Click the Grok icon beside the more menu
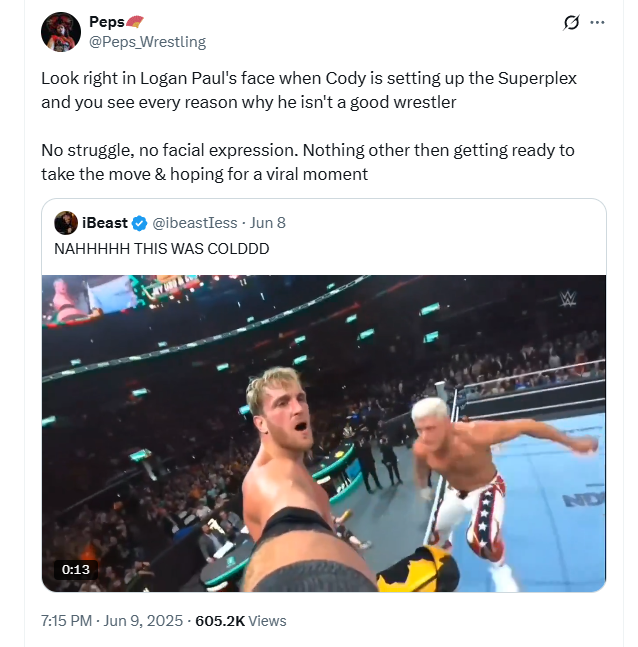Image resolution: width=638 pixels, height=647 pixels. point(572,22)
